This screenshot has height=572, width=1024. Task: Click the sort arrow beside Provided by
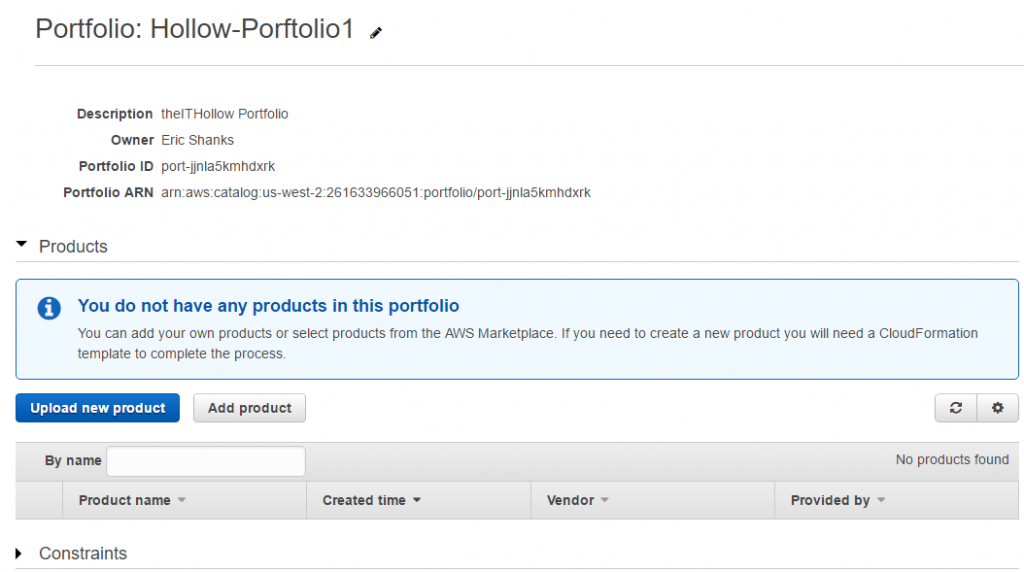881,501
